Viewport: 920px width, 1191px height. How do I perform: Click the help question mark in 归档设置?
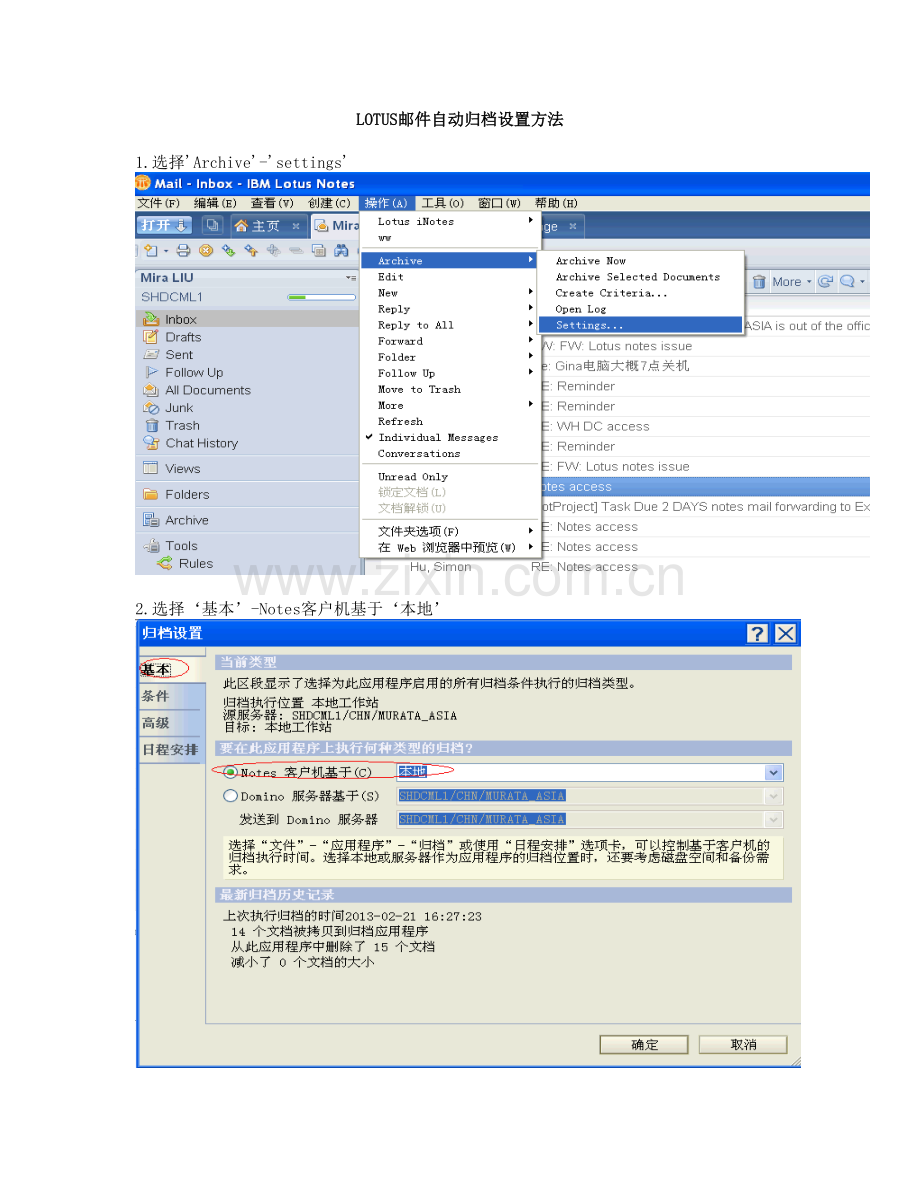(x=757, y=633)
